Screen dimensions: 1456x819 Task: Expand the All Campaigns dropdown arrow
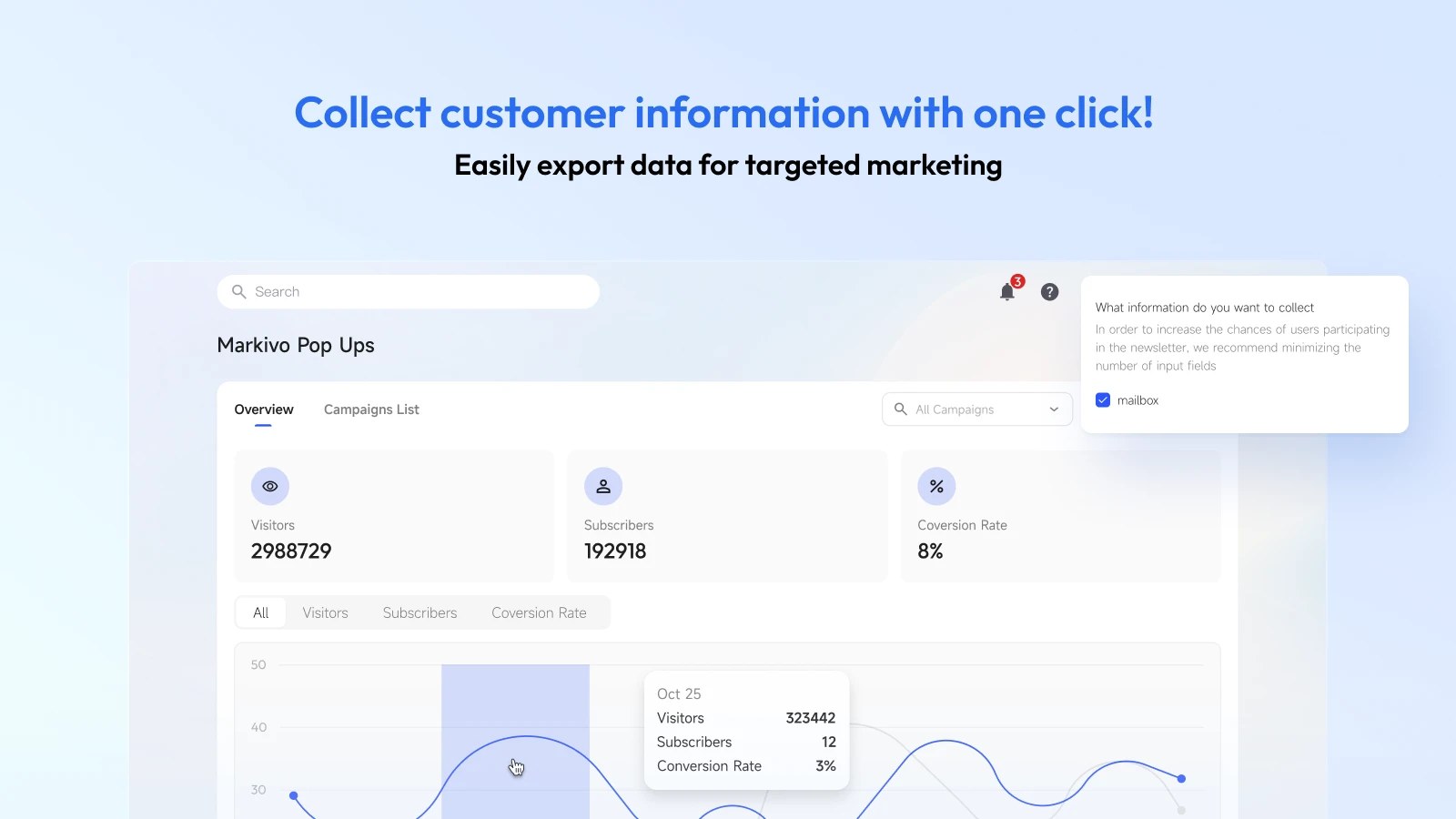click(x=1054, y=409)
